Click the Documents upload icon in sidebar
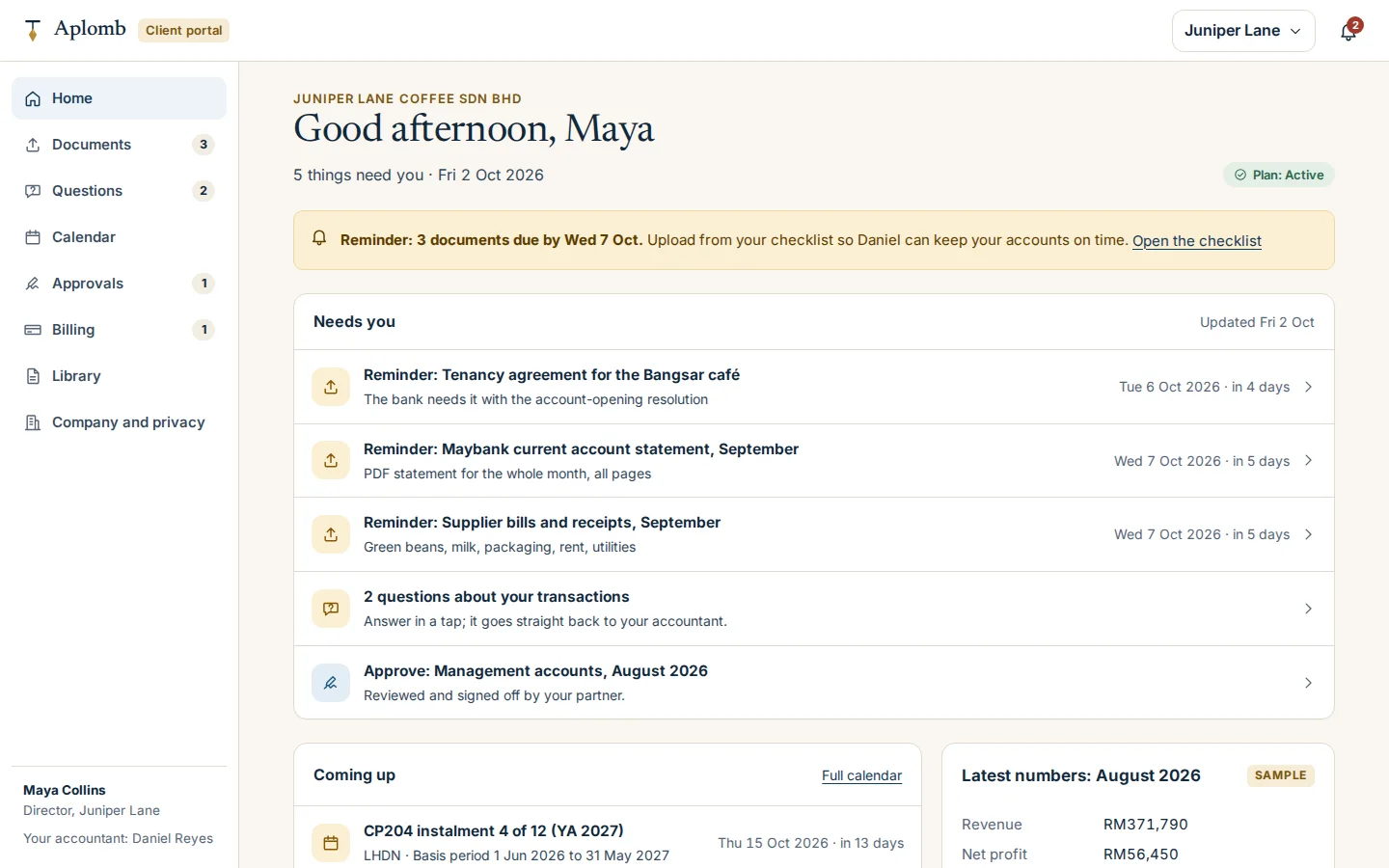The image size is (1389, 868). 33,145
